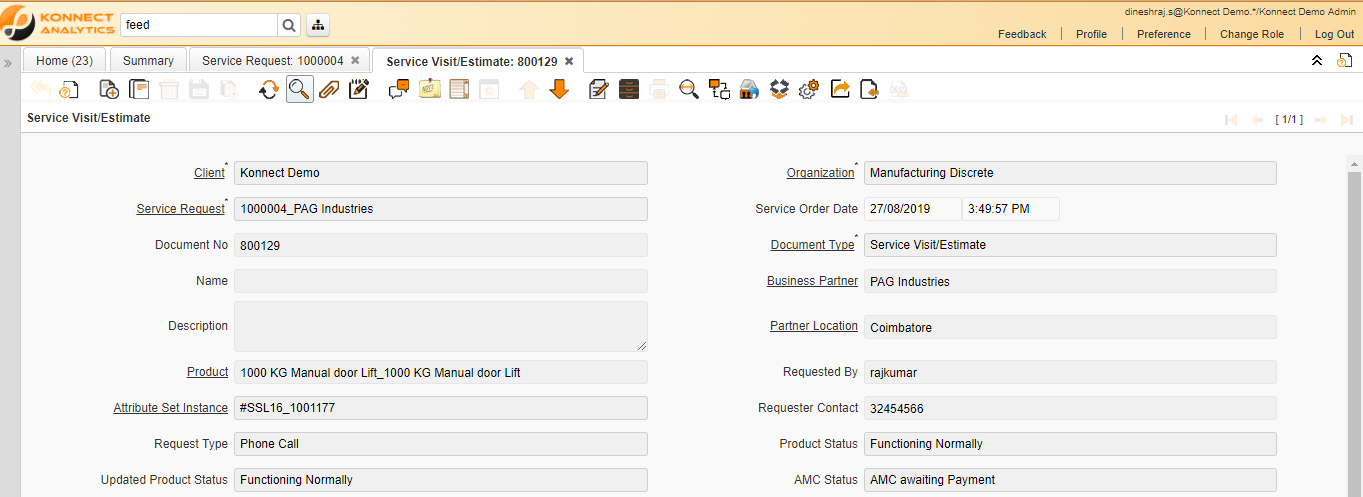Screen dimensions: 1363x497
Task: Click the Requester Contact field 32454566
Action: [1070, 408]
